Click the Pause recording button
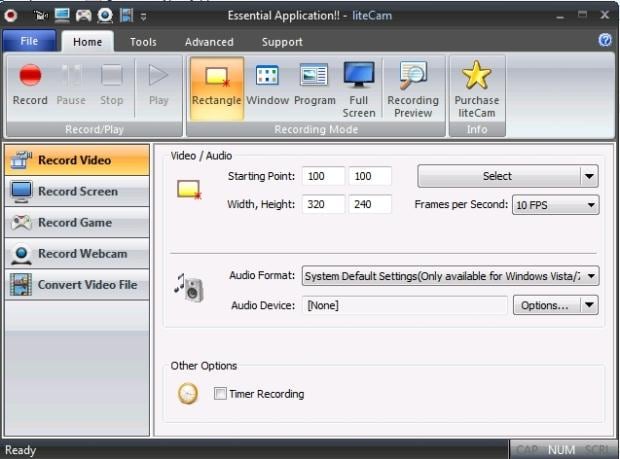The height and width of the screenshot is (459, 620). click(71, 85)
